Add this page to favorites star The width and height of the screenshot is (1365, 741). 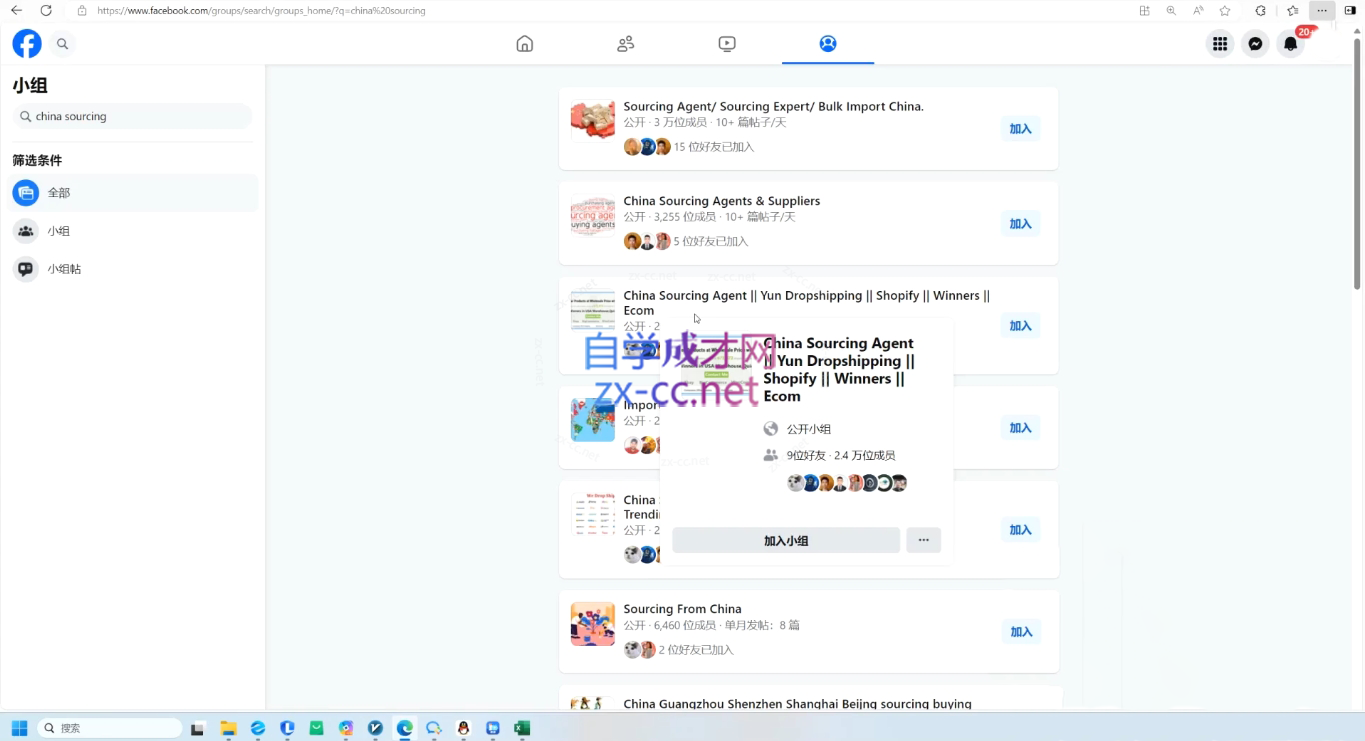(1225, 11)
